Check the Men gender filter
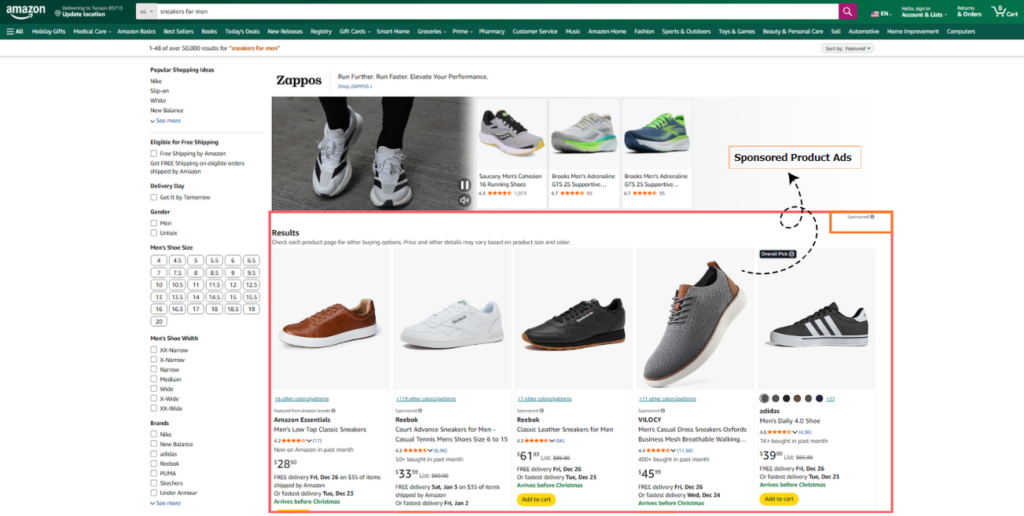 [154, 223]
